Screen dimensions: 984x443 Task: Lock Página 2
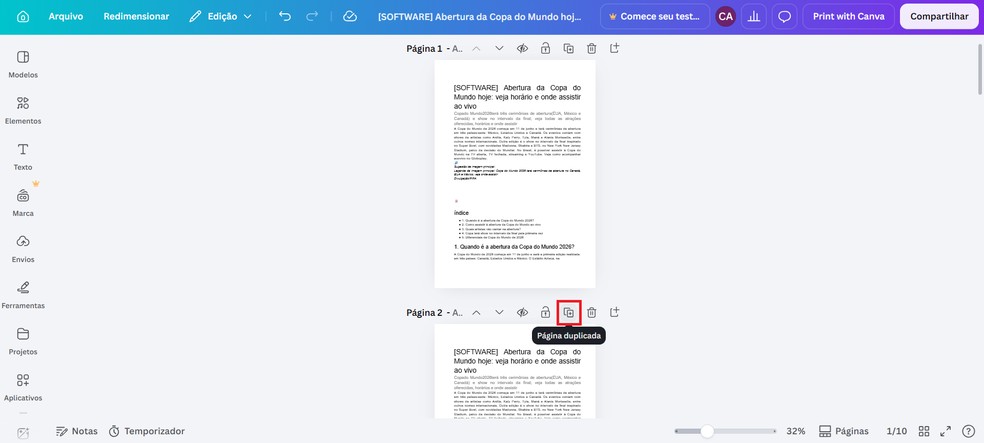pos(545,312)
